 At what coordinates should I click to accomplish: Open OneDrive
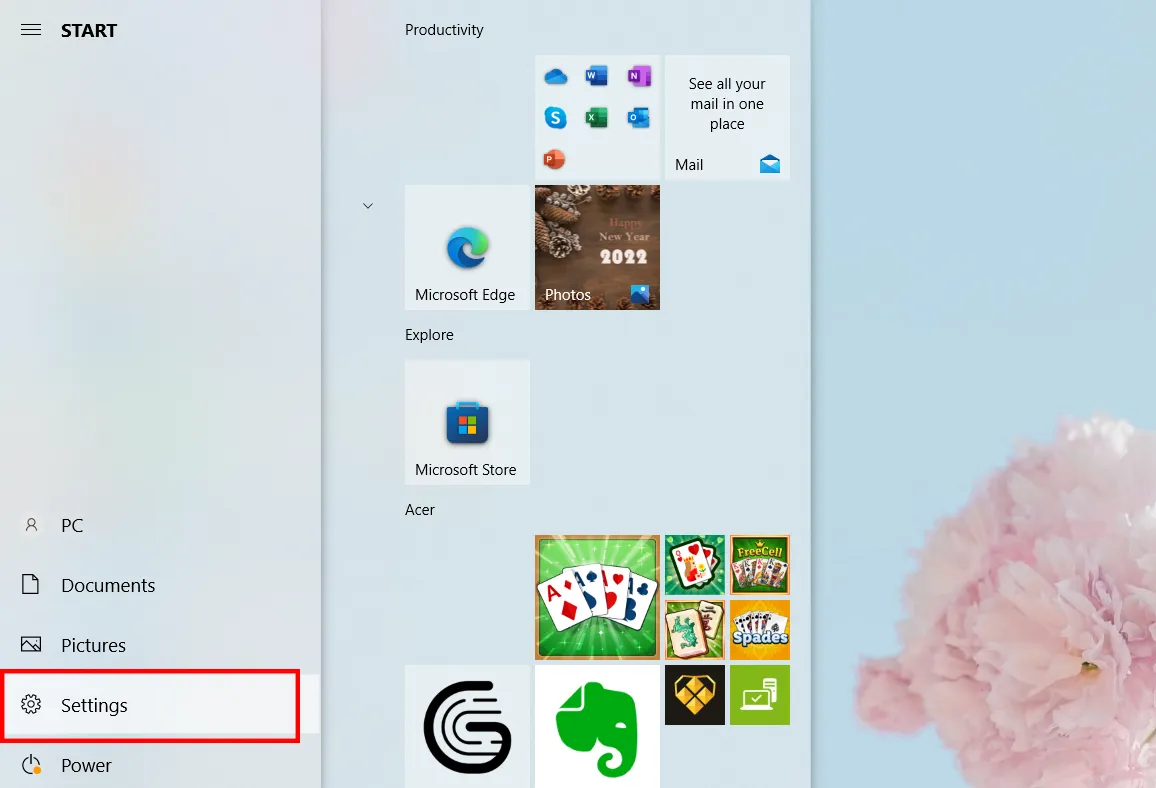(555, 75)
